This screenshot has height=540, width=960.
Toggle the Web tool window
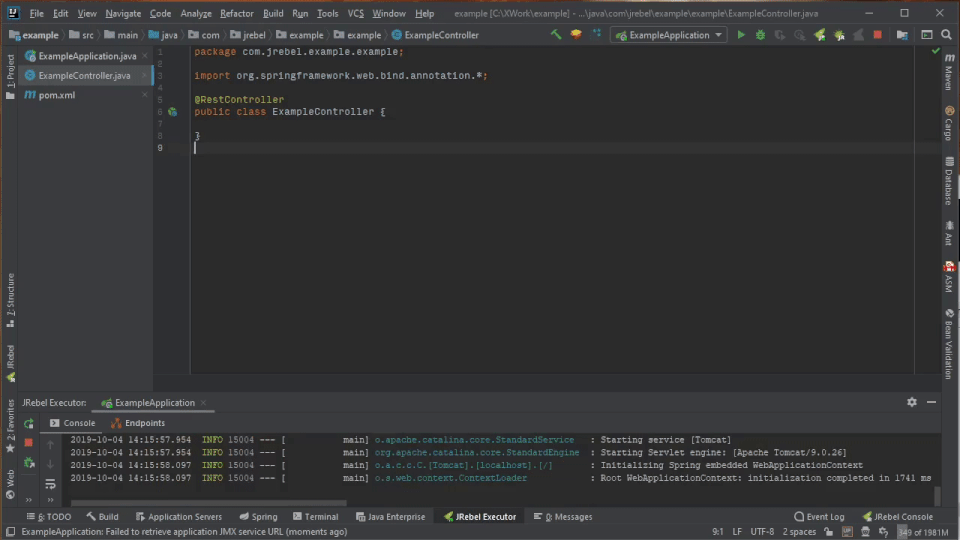click(10, 485)
